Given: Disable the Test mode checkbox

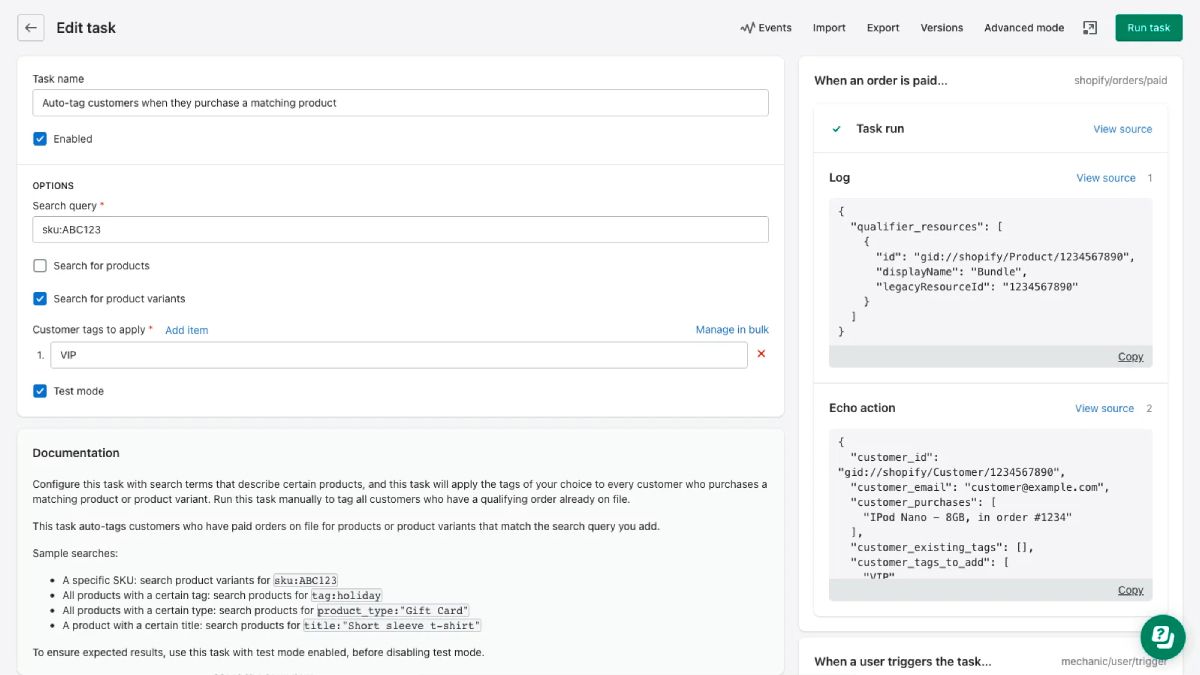Looking at the screenshot, I should coord(40,391).
